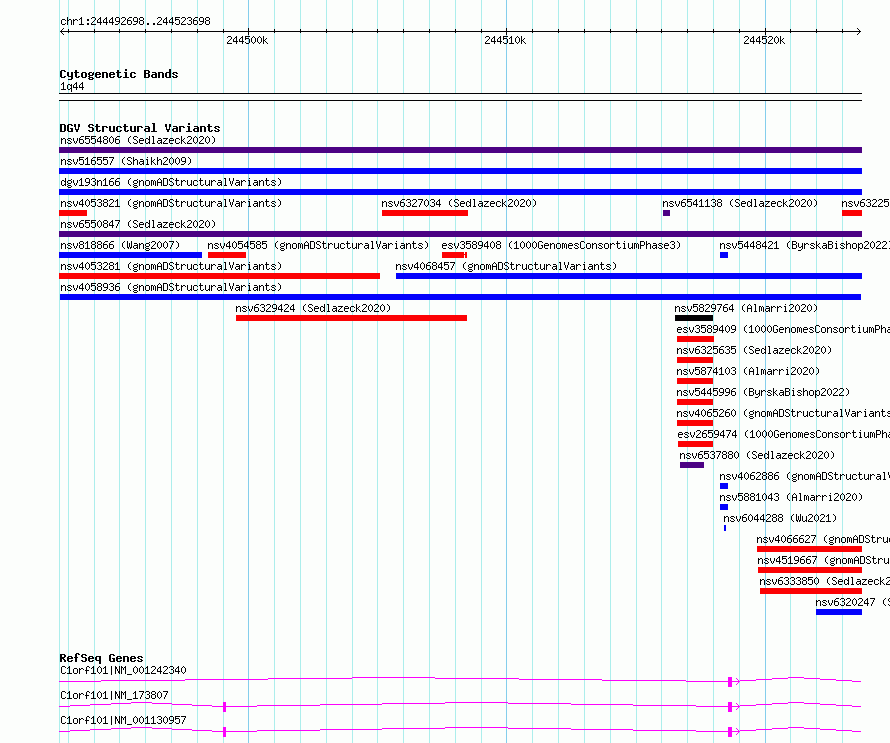Click the red bar under nsv6327034

pyautogui.click(x=425, y=213)
